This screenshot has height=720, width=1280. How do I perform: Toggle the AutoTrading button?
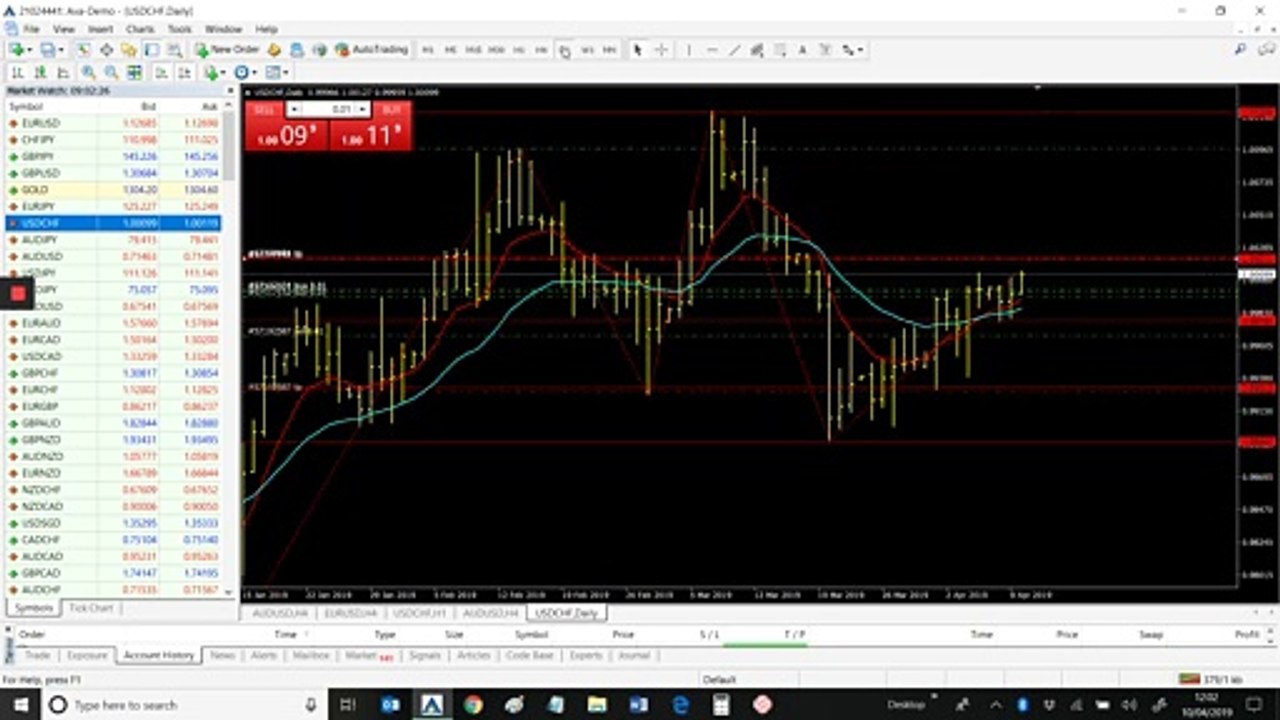pos(372,49)
